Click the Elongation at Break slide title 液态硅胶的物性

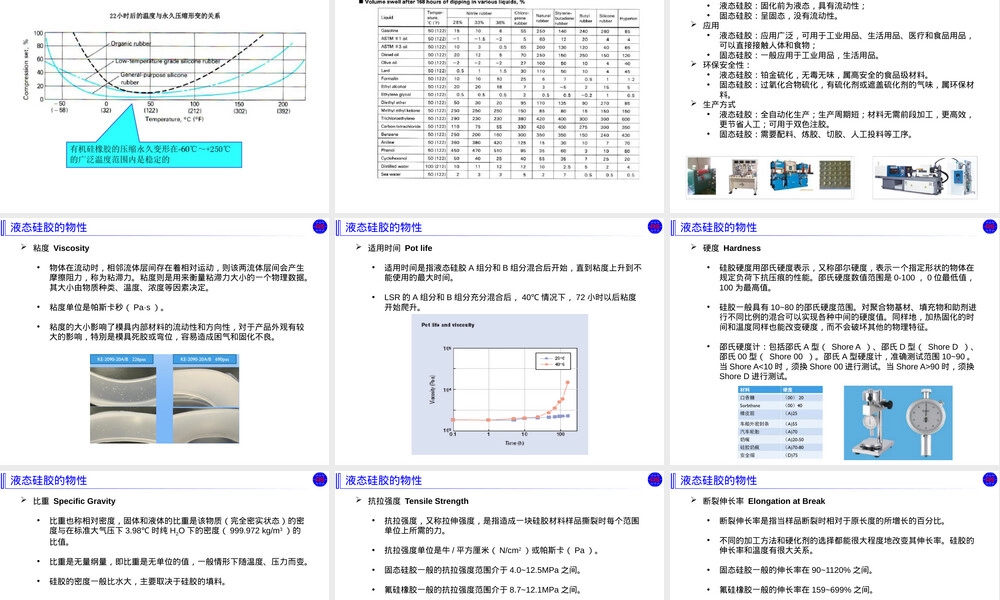coord(718,480)
